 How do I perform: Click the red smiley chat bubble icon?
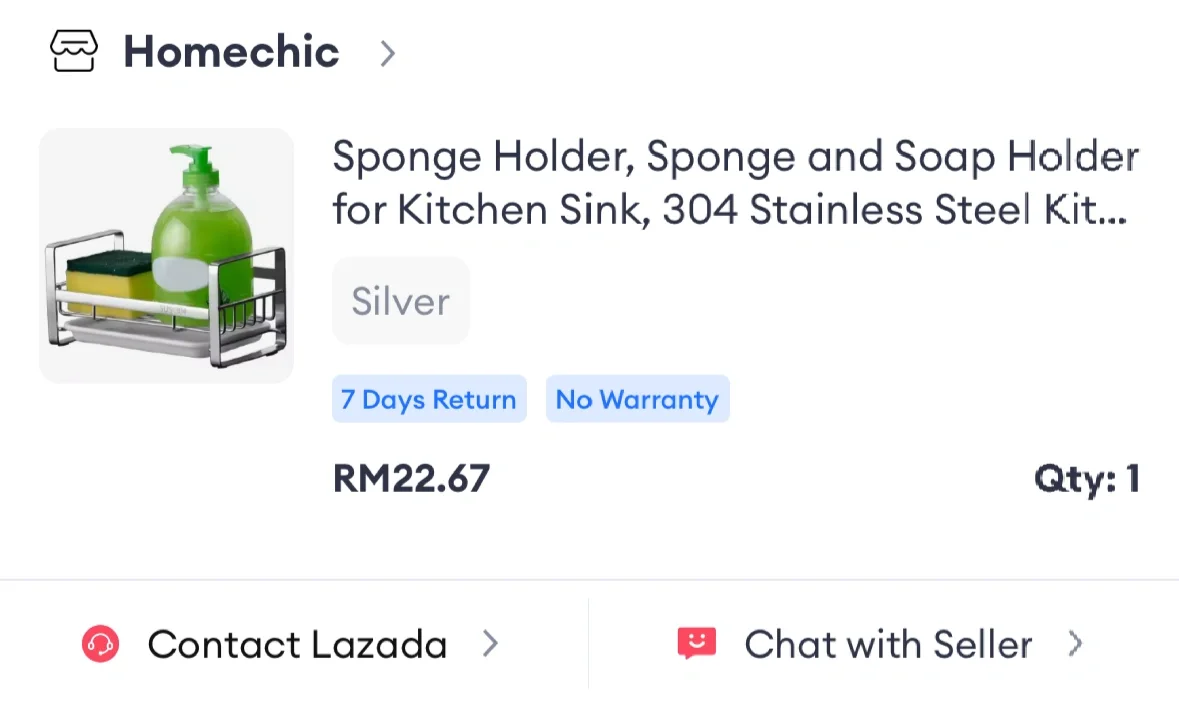697,644
